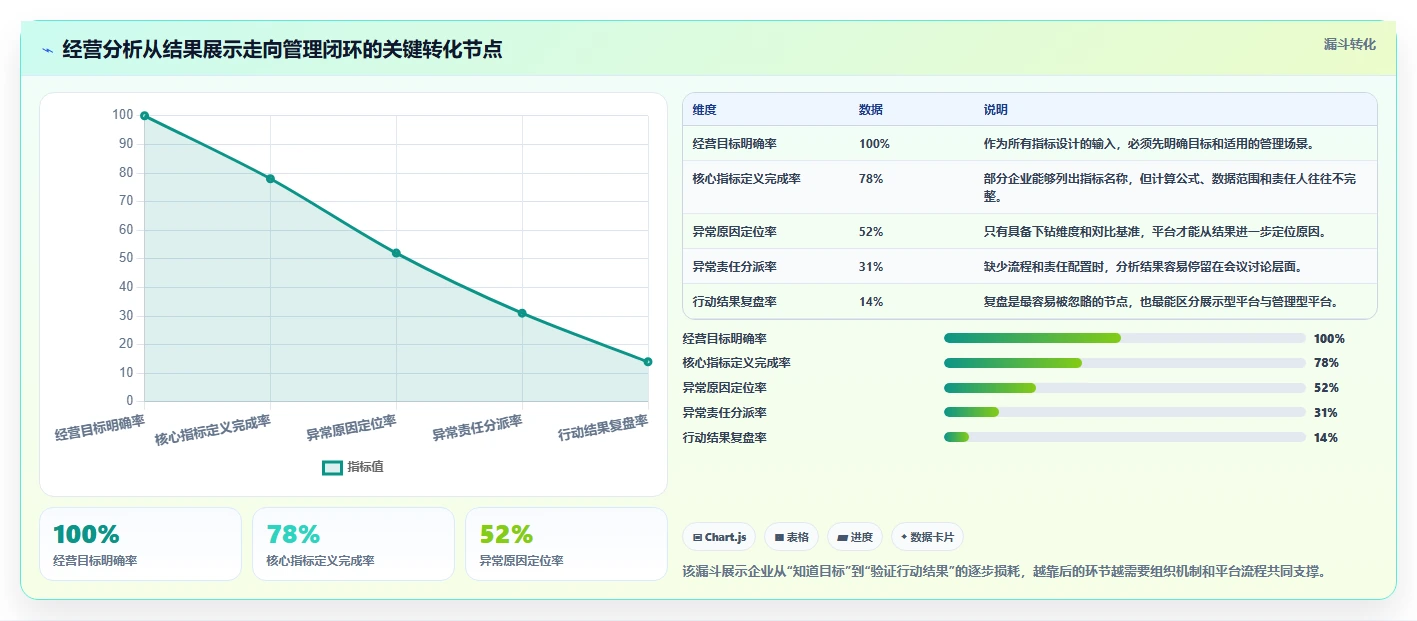Click x-axis label 异常责任分派率 under chart

(477, 428)
